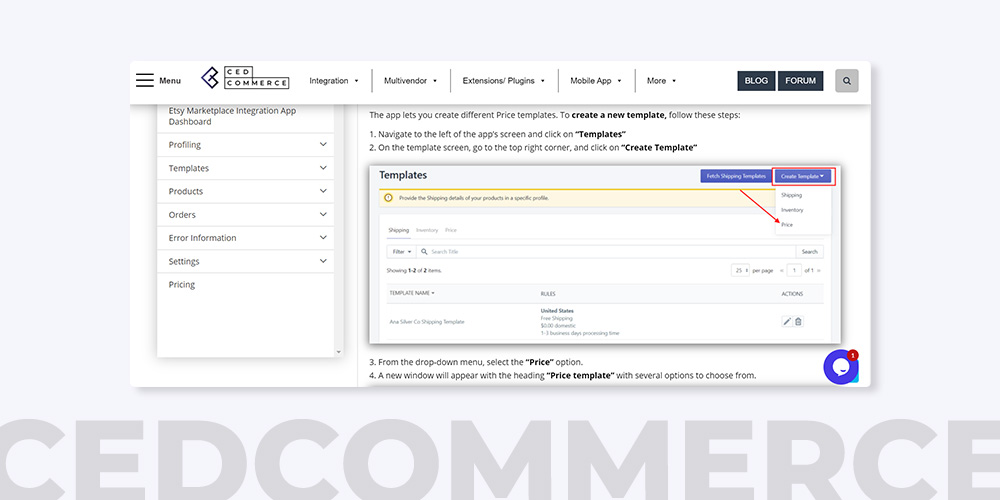
Task: Open the Extensions/ Plugins dropdown
Action: click(x=504, y=81)
